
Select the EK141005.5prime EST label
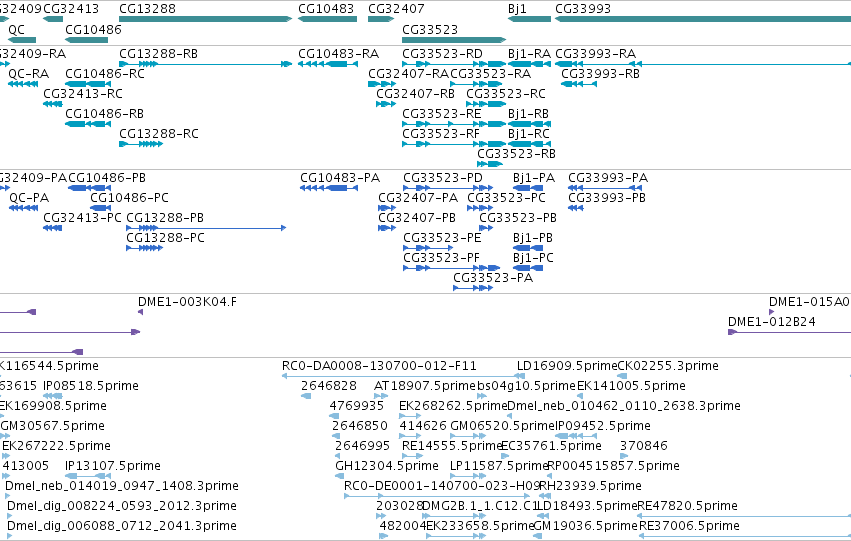[631, 386]
